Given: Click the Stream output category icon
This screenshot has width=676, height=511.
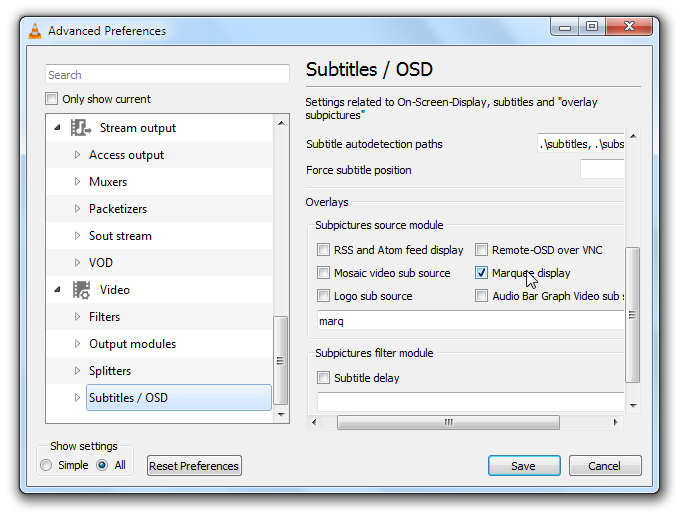Looking at the screenshot, I should (81, 128).
